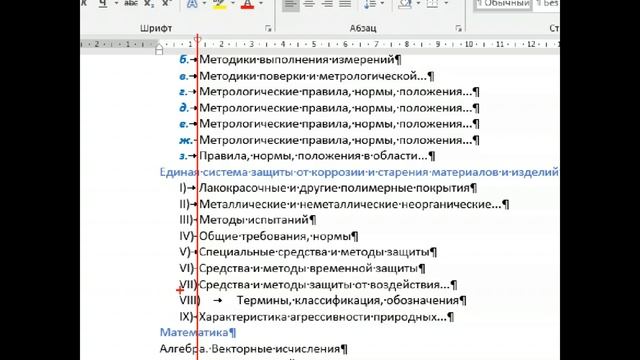Open Абзац dialog launcher
Image resolution: width=640 pixels, height=360 pixels.
click(x=458, y=28)
